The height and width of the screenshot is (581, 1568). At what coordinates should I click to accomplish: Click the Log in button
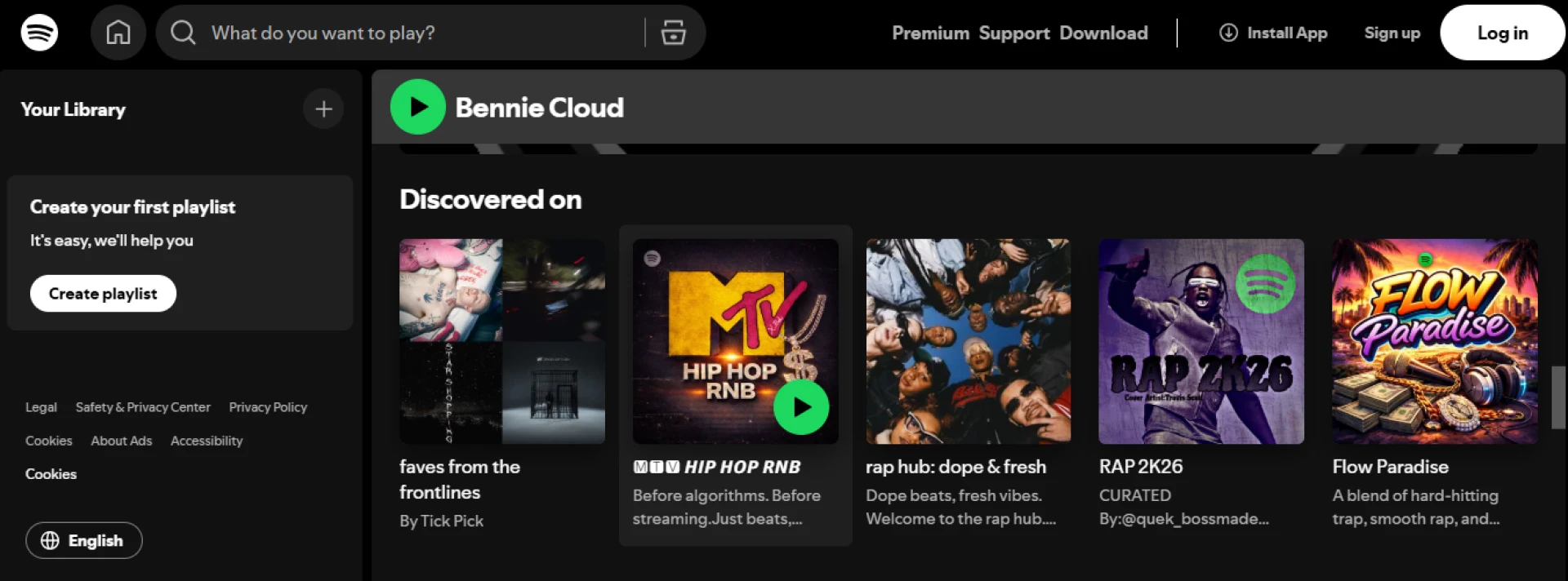click(x=1502, y=33)
